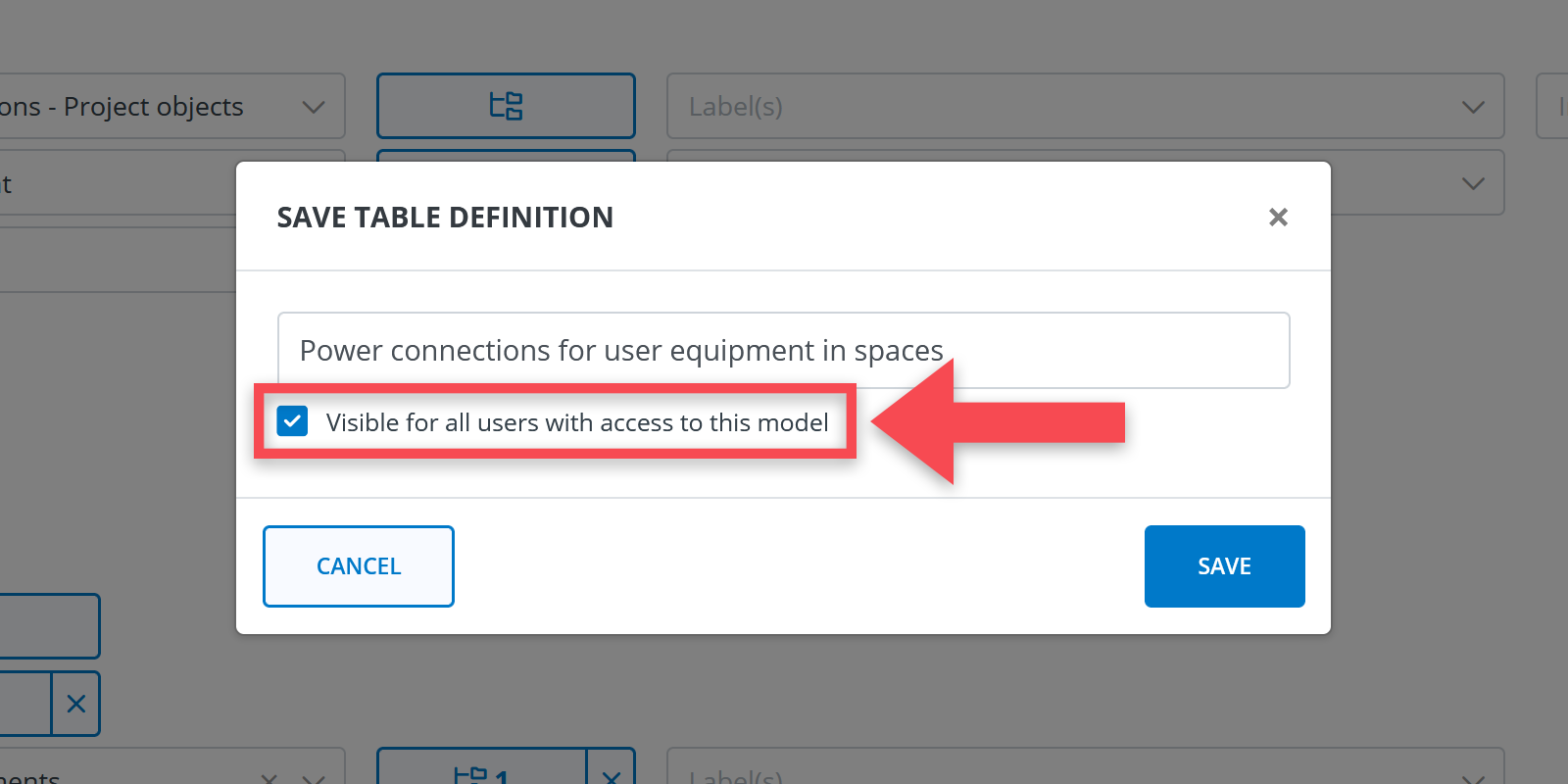Expand the Project objects dropdown
1568x784 pixels.
[313, 106]
